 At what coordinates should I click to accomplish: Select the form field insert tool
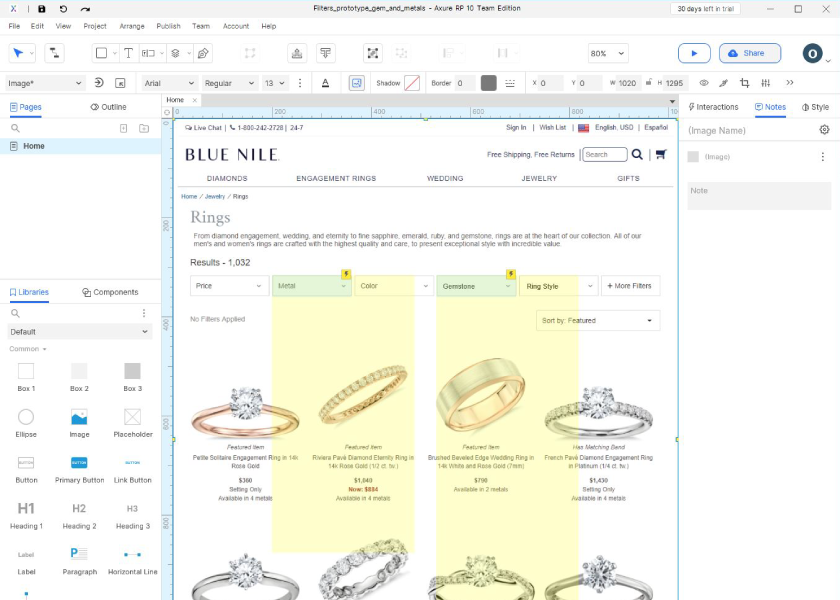[x=148, y=53]
